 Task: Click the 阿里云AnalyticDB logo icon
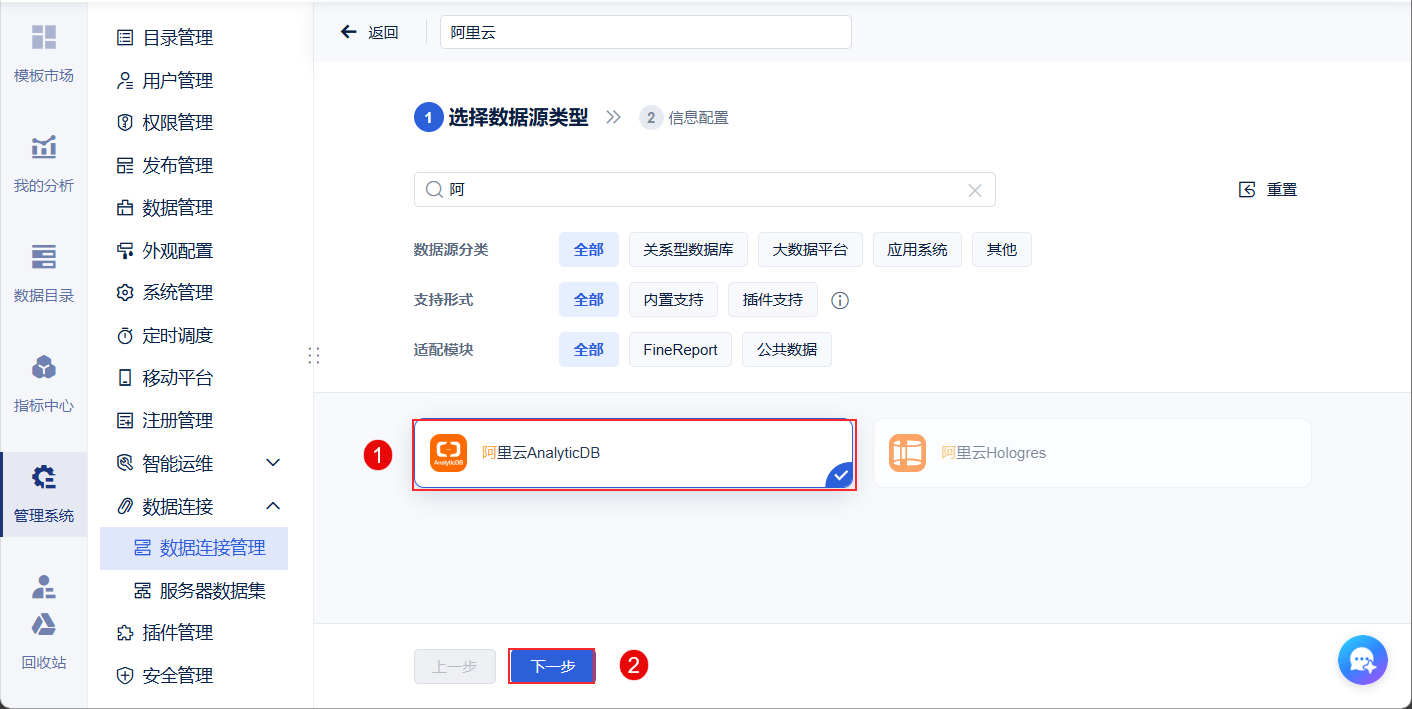[448, 453]
